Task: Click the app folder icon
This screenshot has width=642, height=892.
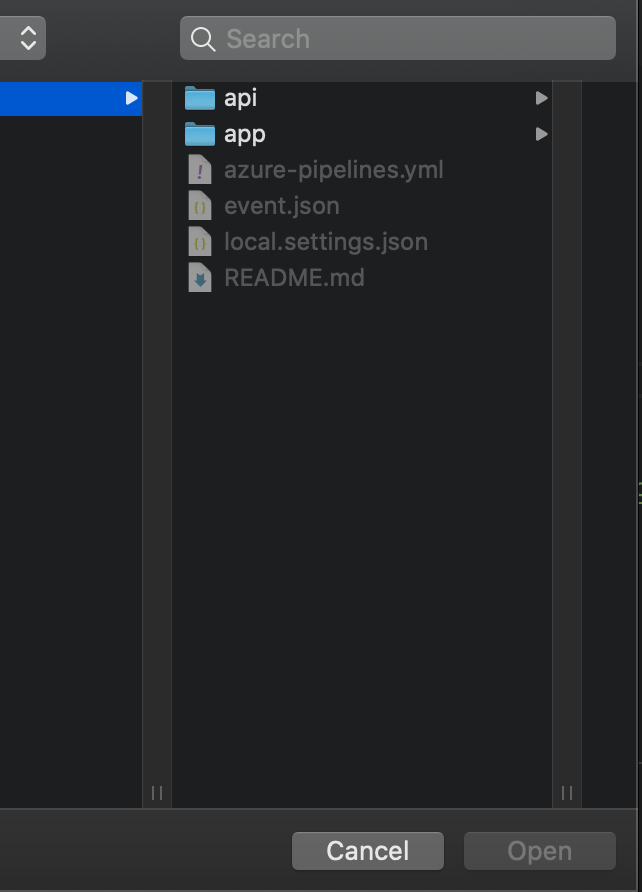Action: [x=199, y=134]
